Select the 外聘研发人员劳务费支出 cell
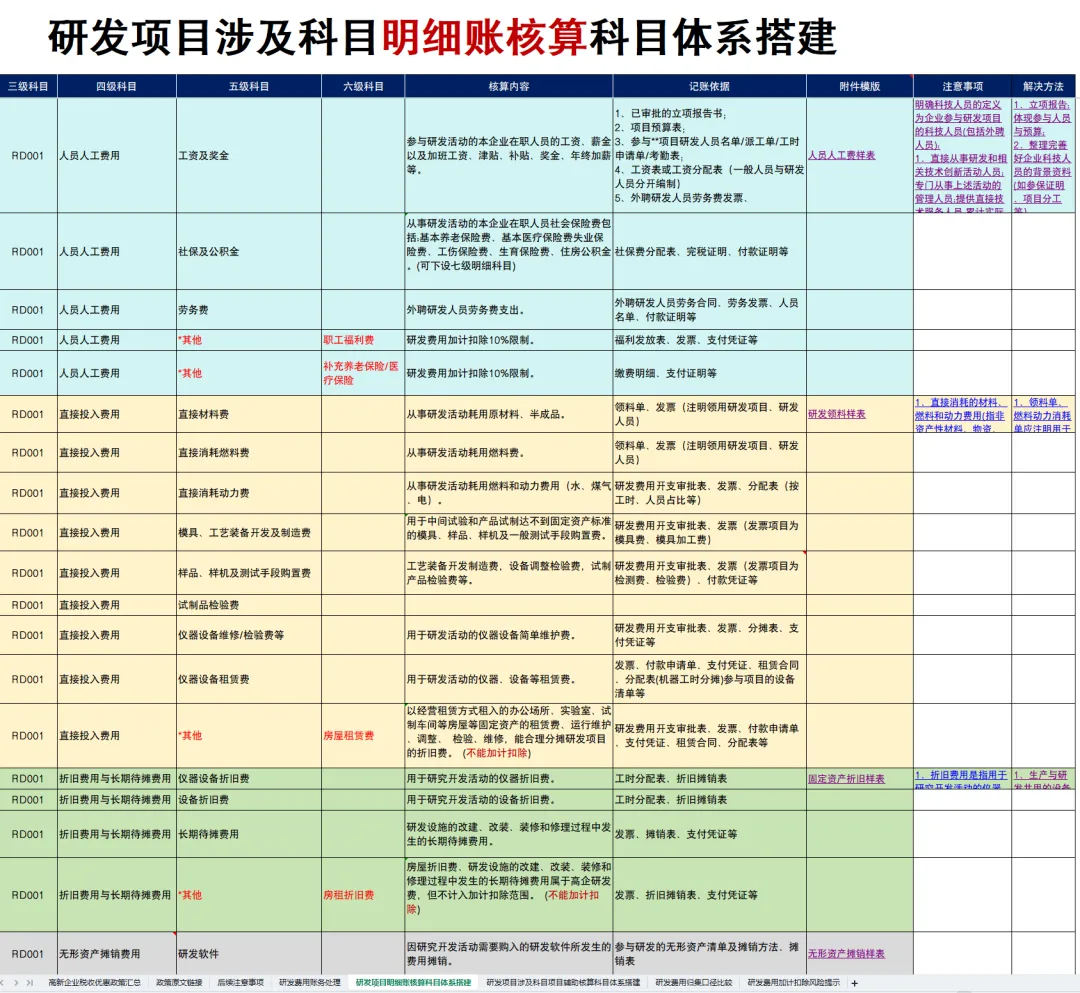 pyautogui.click(x=509, y=310)
